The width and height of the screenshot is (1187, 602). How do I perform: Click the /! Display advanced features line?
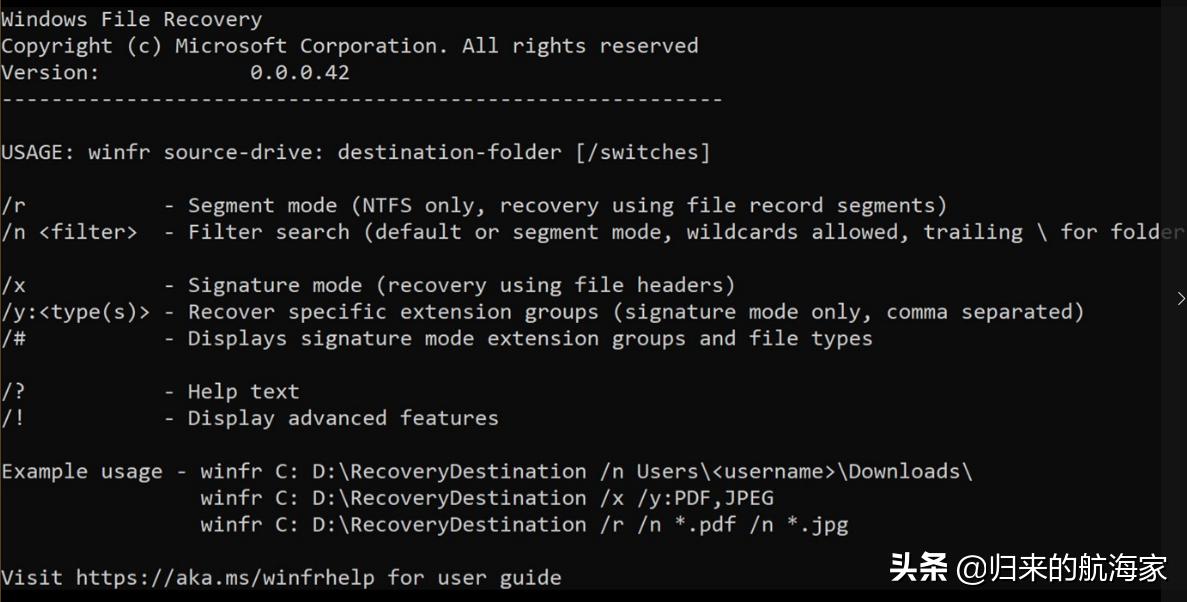[250, 418]
